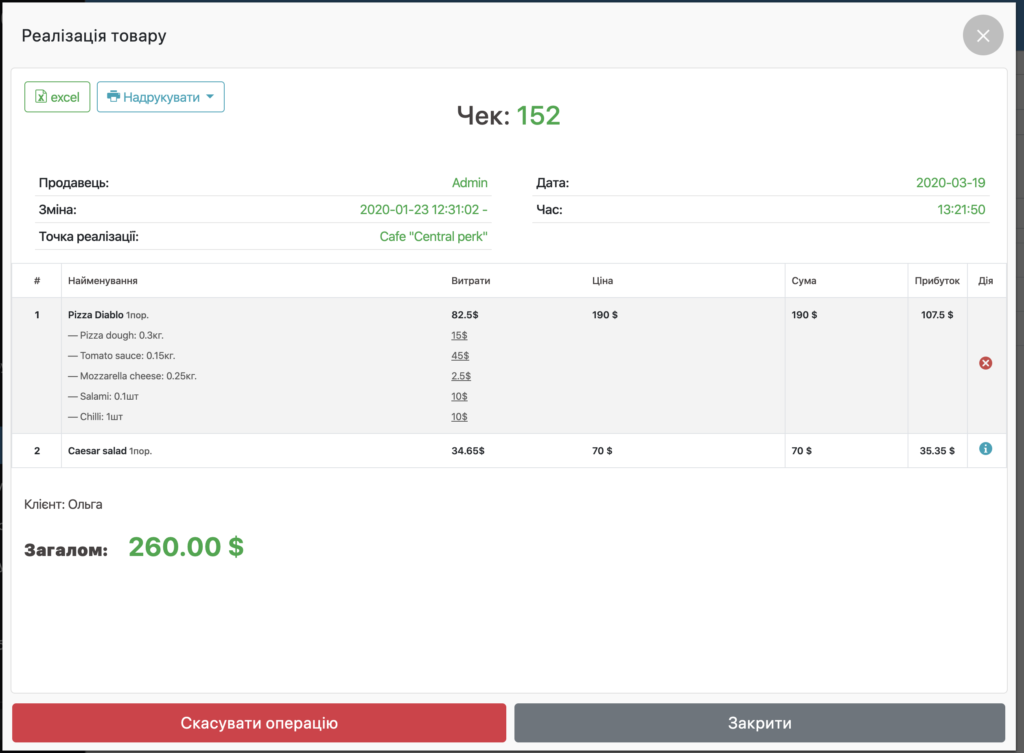
Task: Click the red remove icon for Pizza Diablo
Action: pyautogui.click(x=985, y=363)
